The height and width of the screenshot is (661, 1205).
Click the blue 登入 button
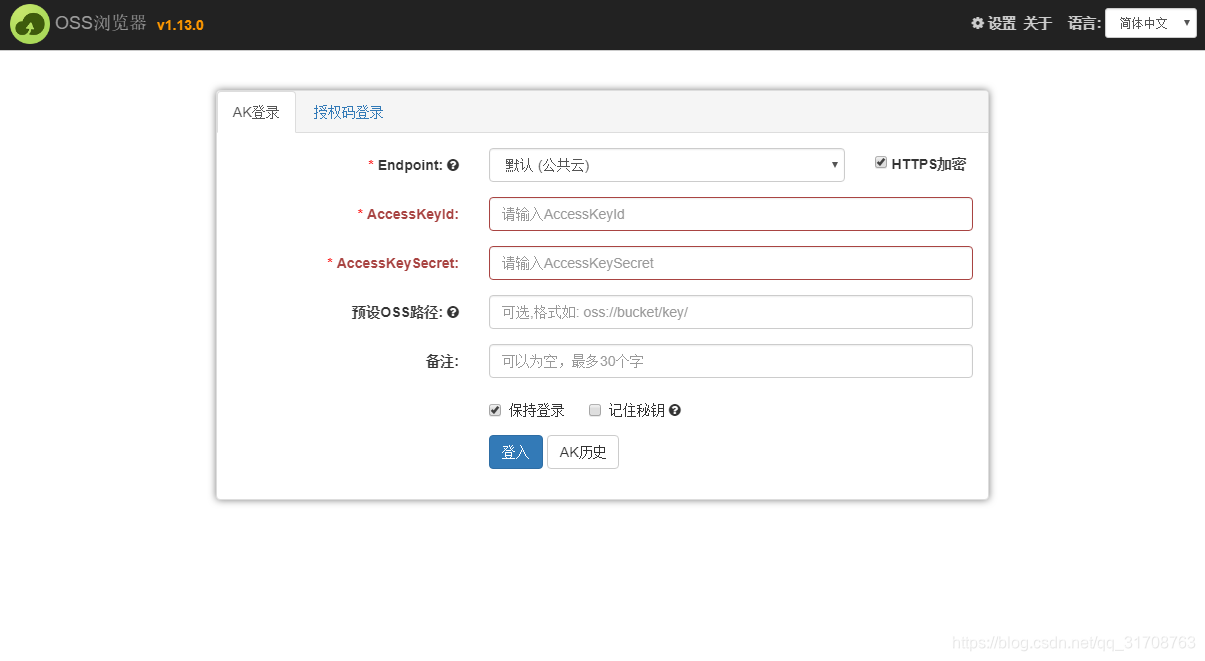tap(515, 452)
